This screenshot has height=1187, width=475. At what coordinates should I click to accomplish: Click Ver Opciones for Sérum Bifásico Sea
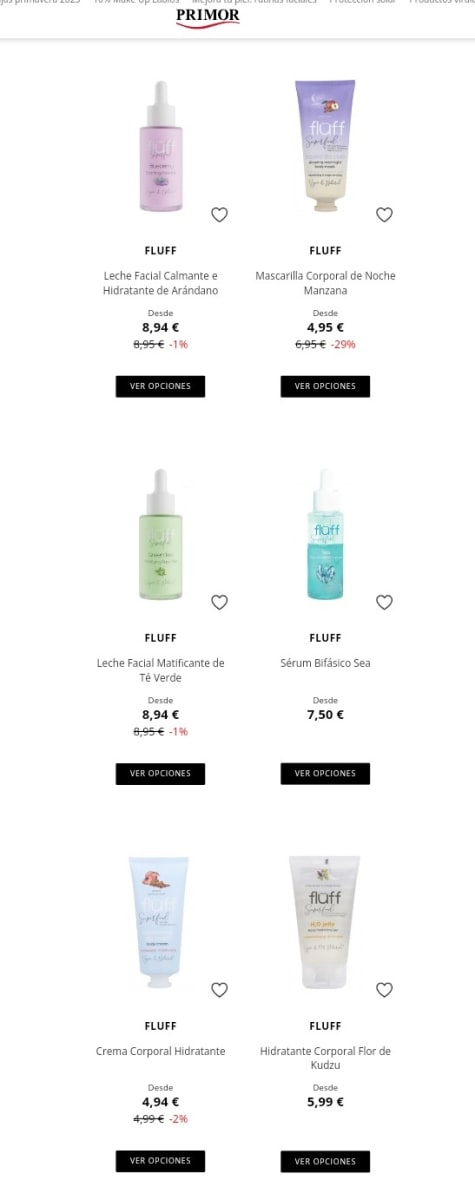(325, 774)
